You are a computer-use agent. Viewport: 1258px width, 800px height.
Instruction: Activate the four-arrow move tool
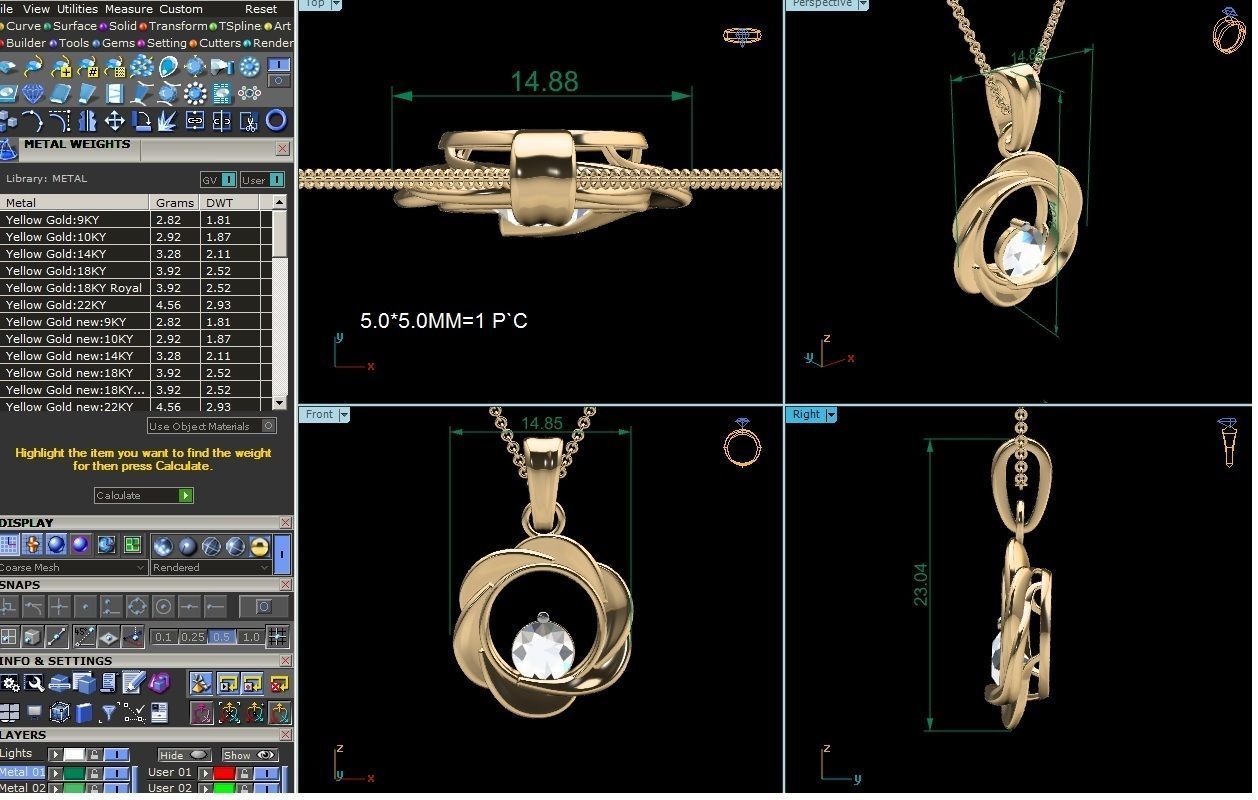tap(114, 120)
